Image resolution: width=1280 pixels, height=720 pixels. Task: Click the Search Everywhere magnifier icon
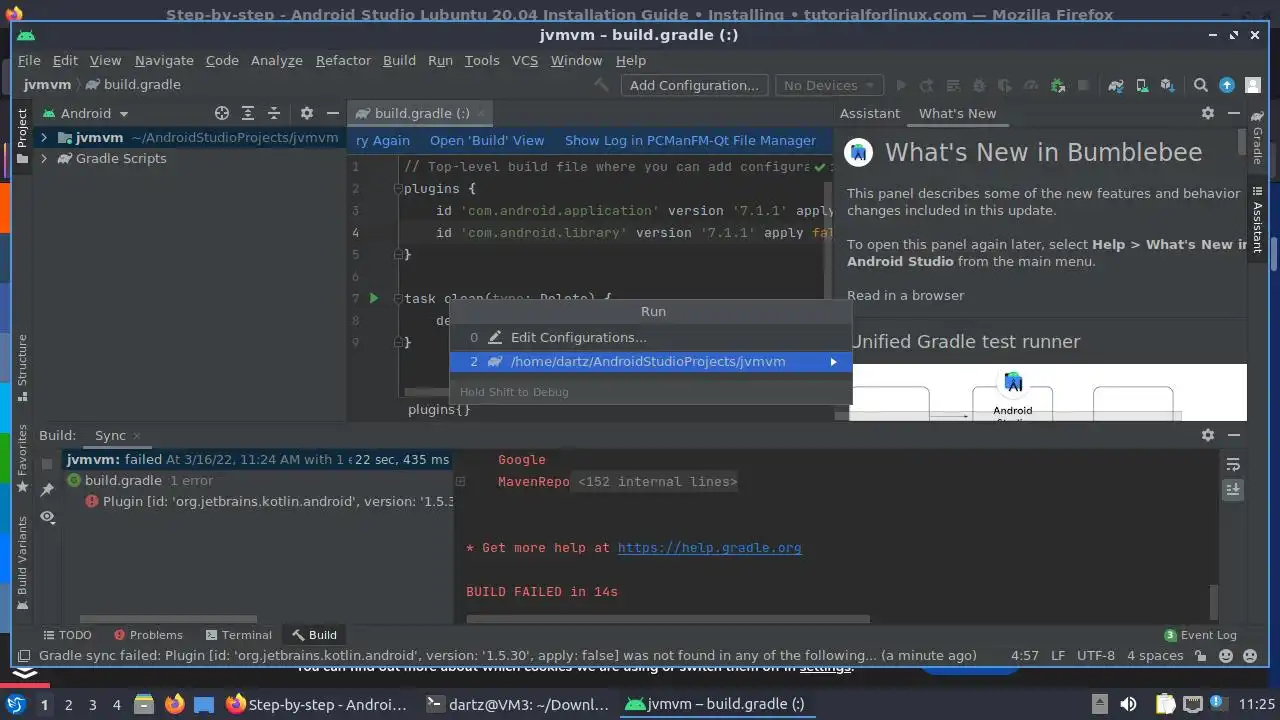pyautogui.click(x=1201, y=85)
